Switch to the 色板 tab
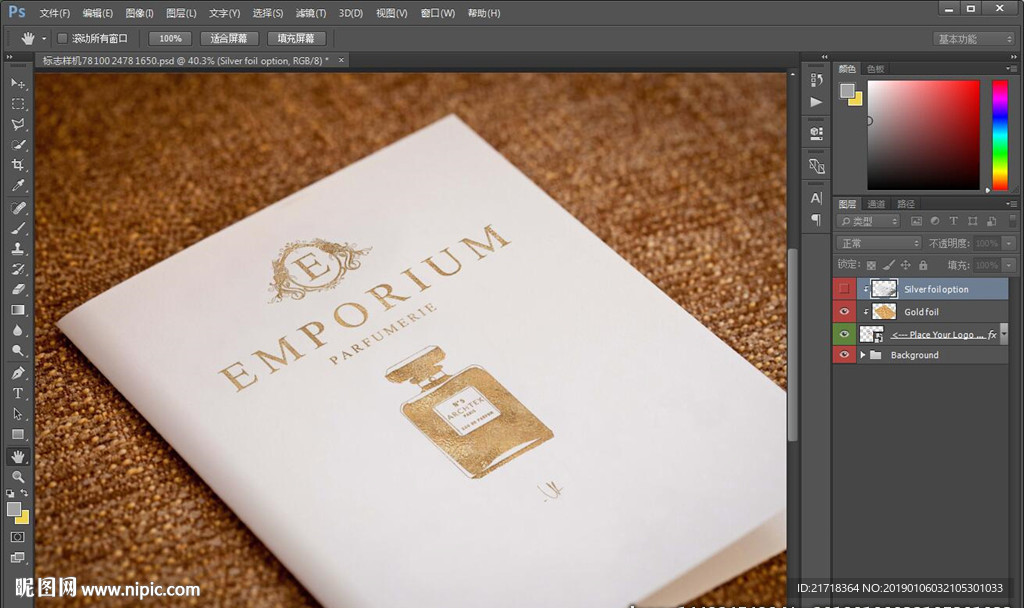This screenshot has height=608, width=1024. [x=875, y=69]
